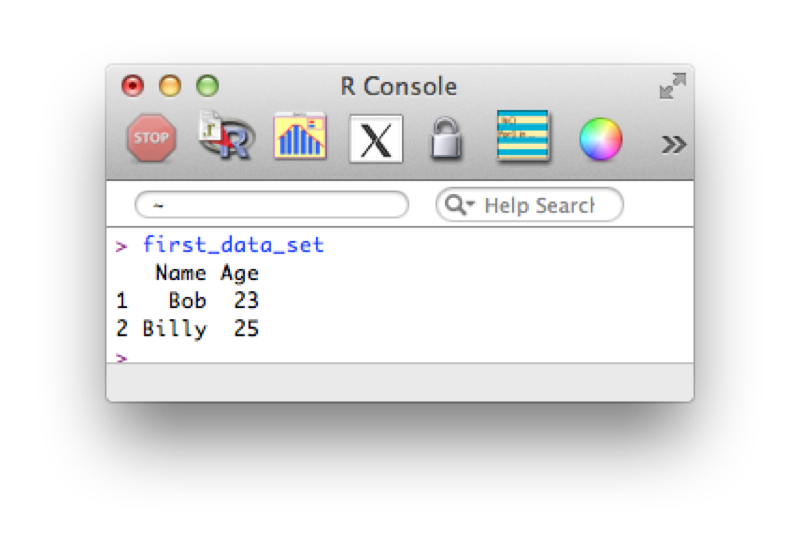Minimize the window with the yellow button
The image size is (800, 549).
point(170,86)
